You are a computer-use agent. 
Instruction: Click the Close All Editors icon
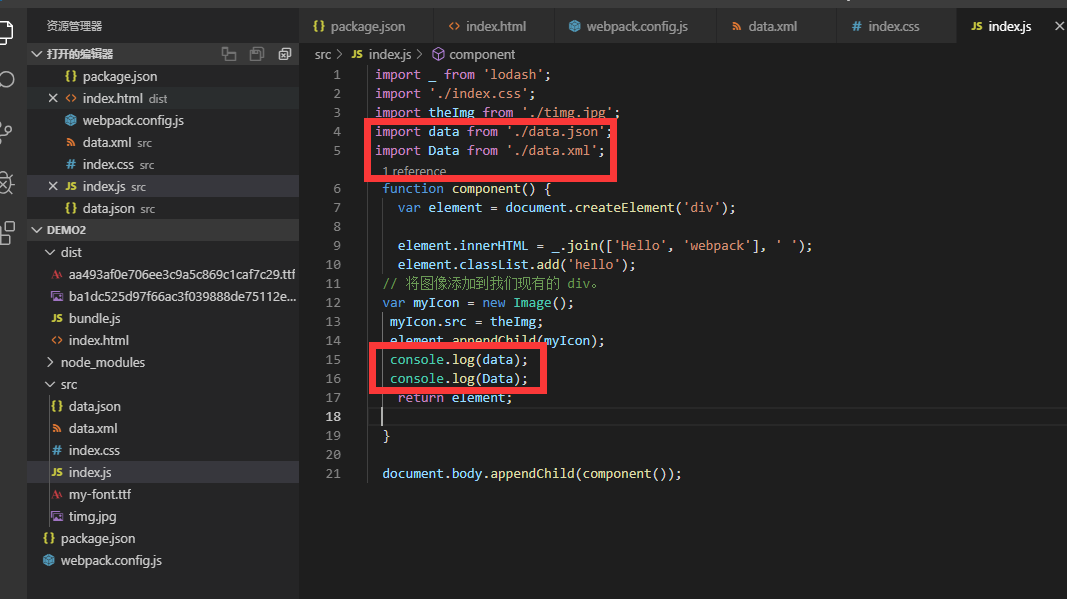(284, 54)
